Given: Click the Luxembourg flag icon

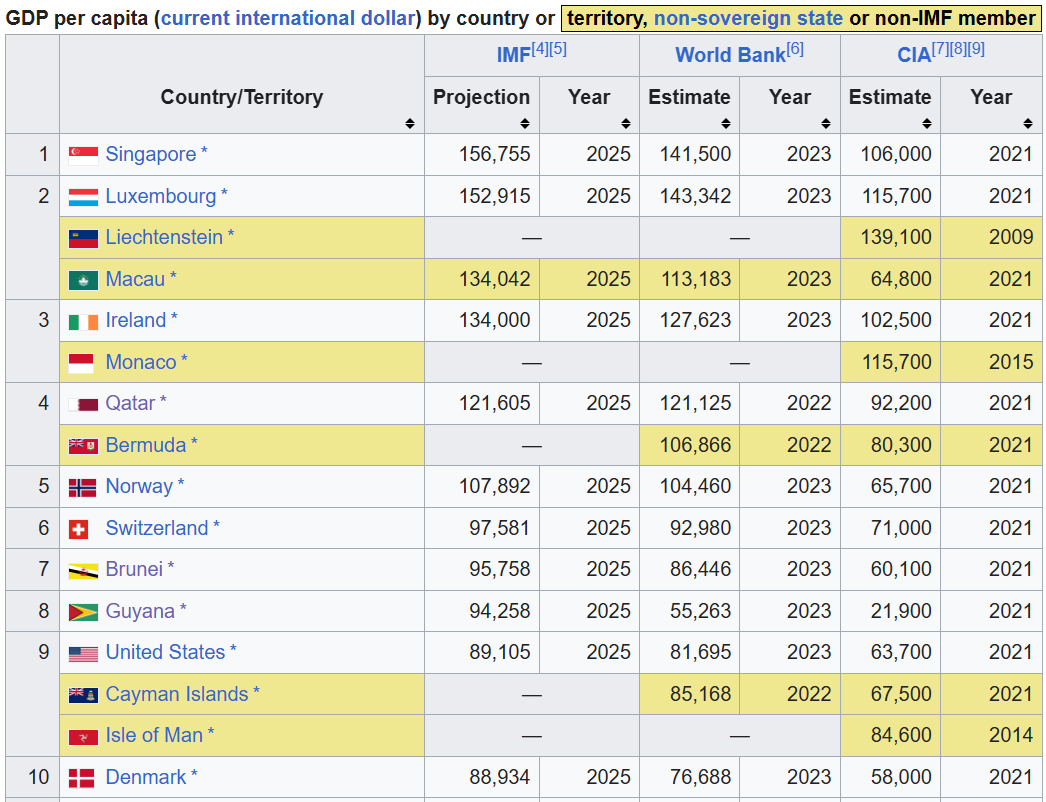Looking at the screenshot, I should pyautogui.click(x=83, y=197).
